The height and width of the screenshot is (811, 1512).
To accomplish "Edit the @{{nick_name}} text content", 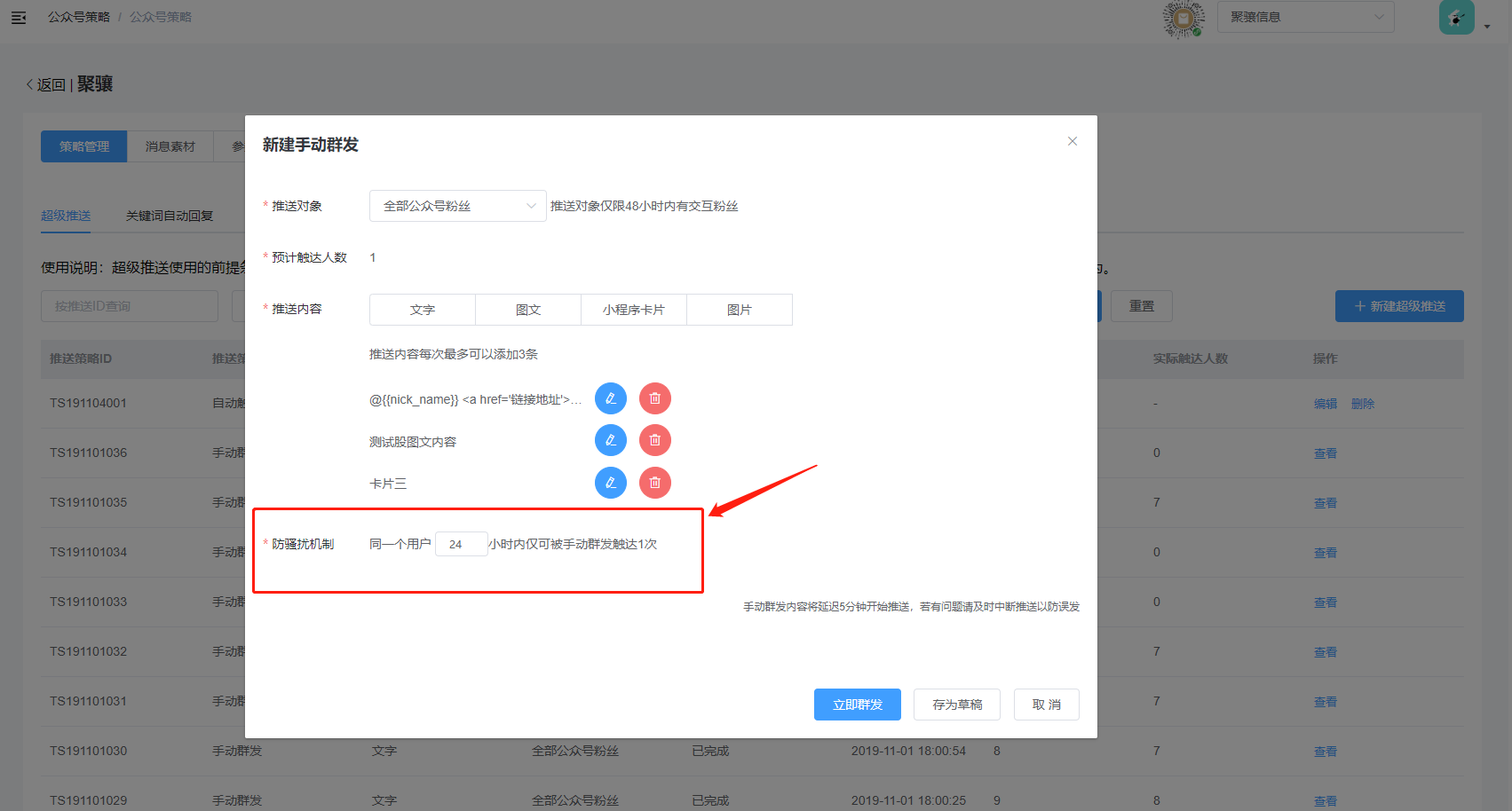I will 610,398.
